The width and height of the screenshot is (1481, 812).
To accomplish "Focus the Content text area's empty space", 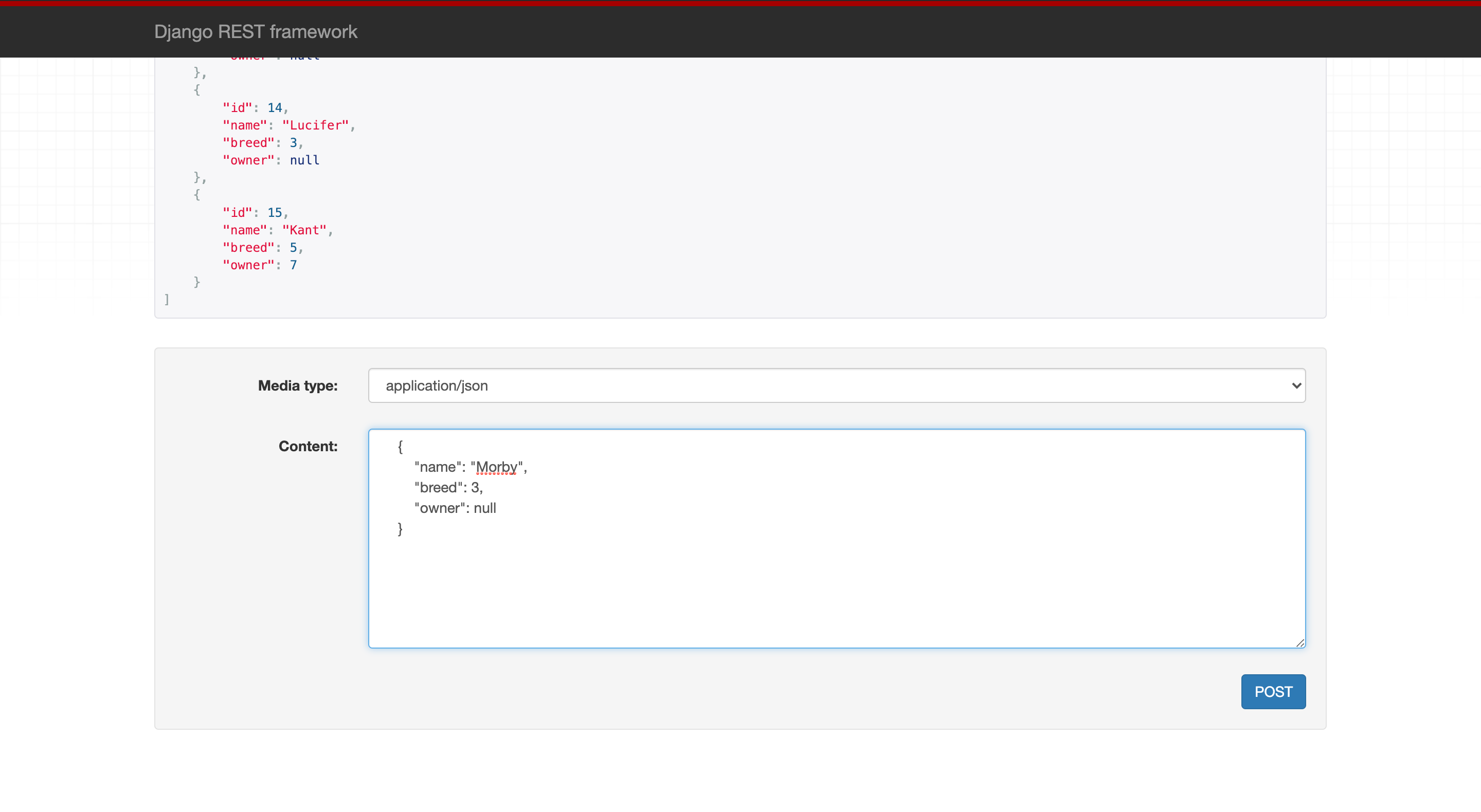I will [x=837, y=592].
